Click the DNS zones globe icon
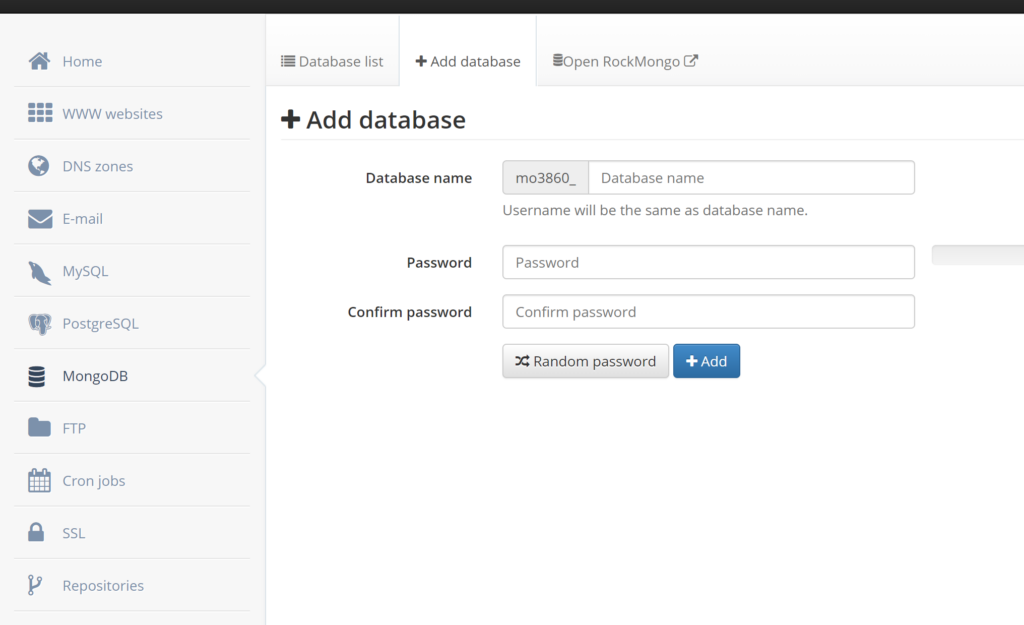Viewport: 1024px width, 625px height. pyautogui.click(x=39, y=166)
